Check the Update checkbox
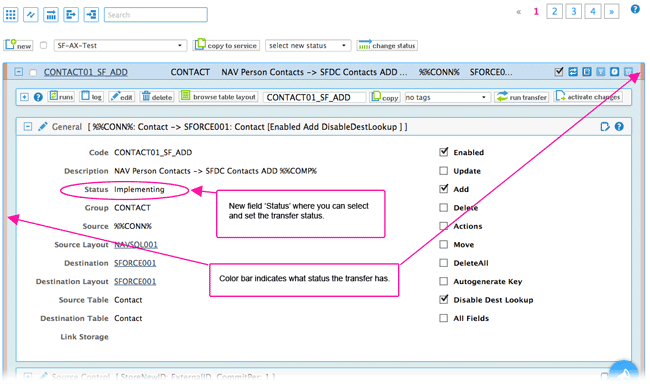650x384 pixels. 444,170
